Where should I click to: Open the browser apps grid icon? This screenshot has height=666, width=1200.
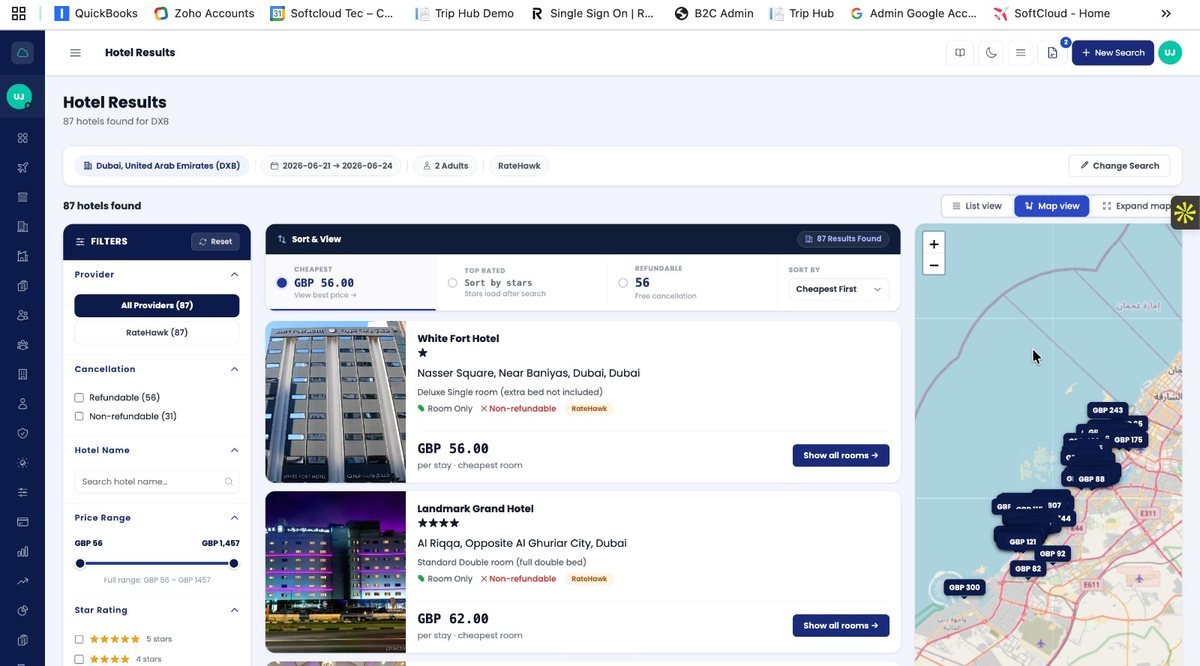coord(18,14)
